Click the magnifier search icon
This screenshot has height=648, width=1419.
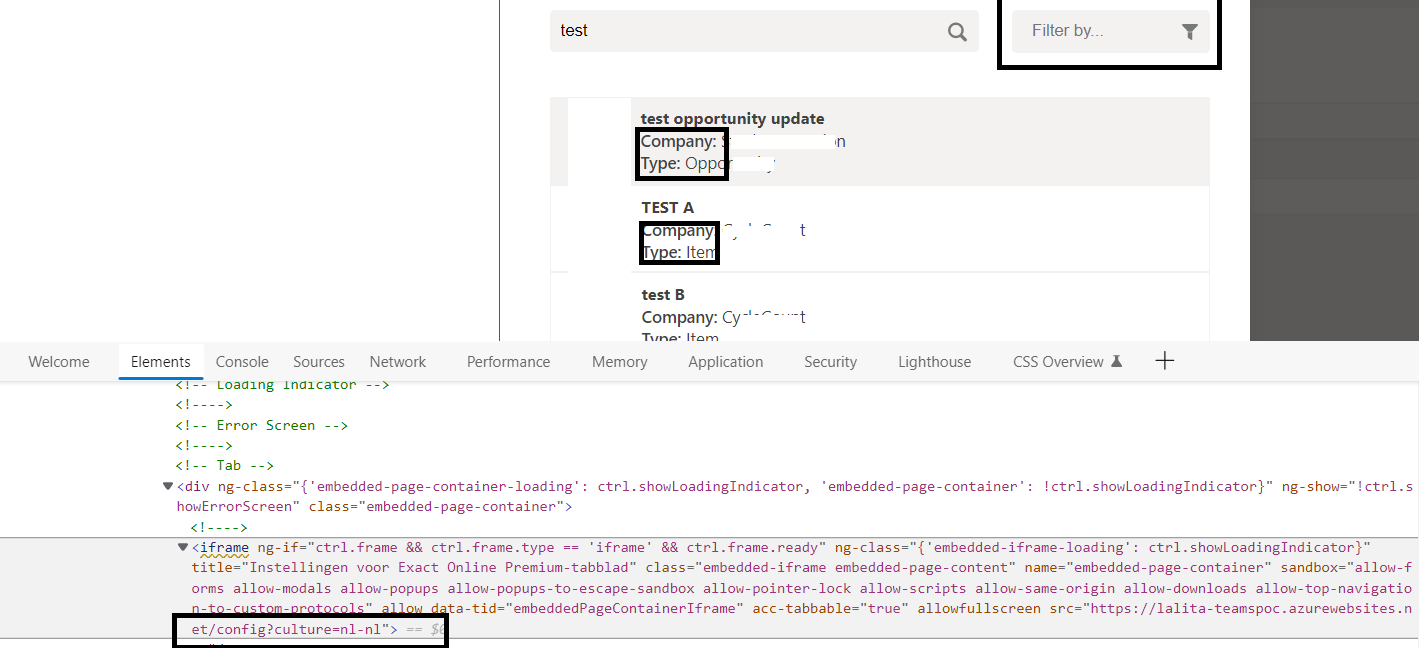tap(957, 32)
